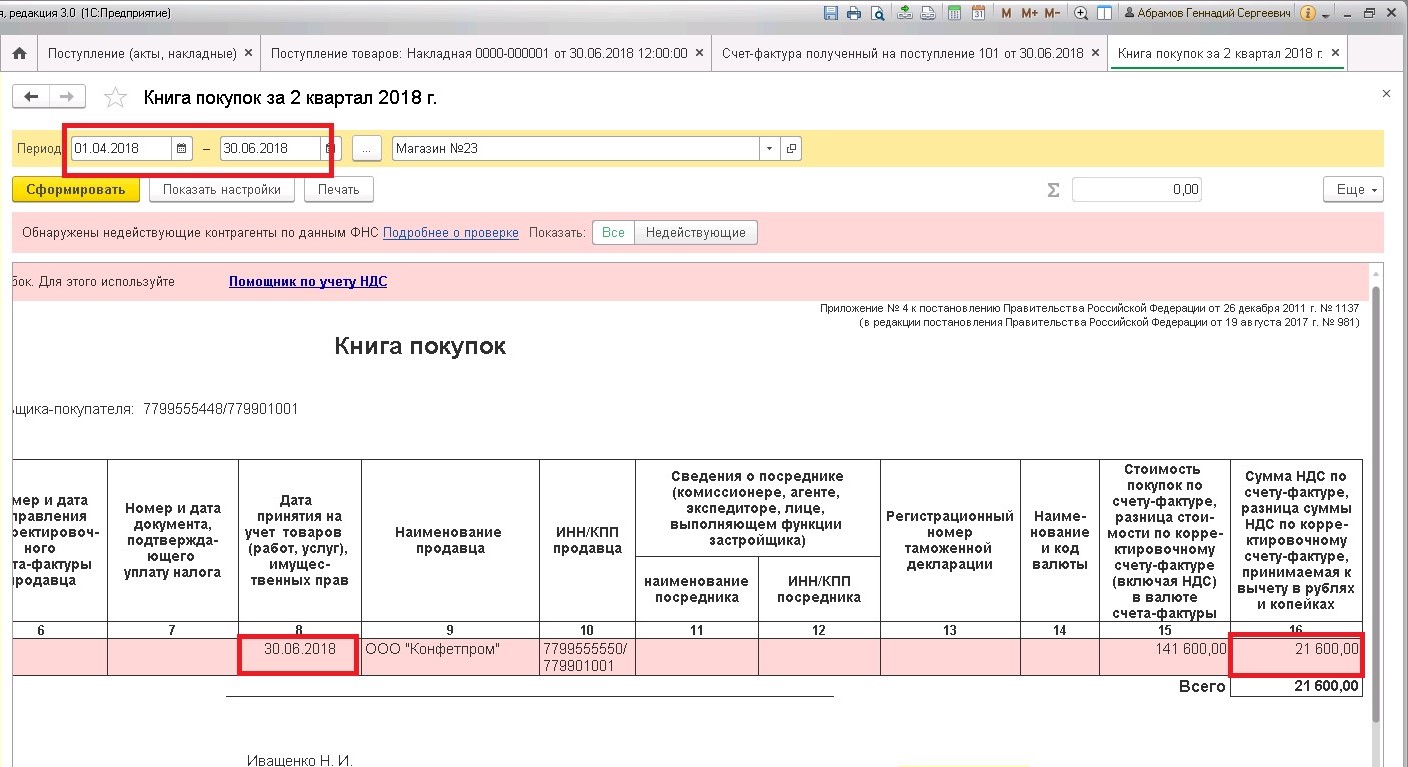Open the organization card icon

click(791, 148)
